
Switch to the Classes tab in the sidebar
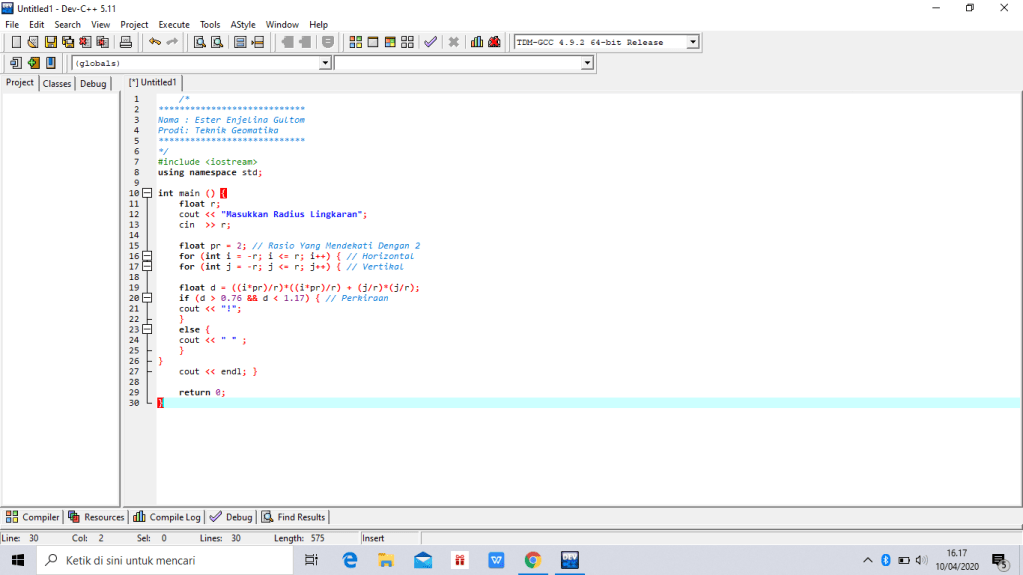(x=57, y=84)
